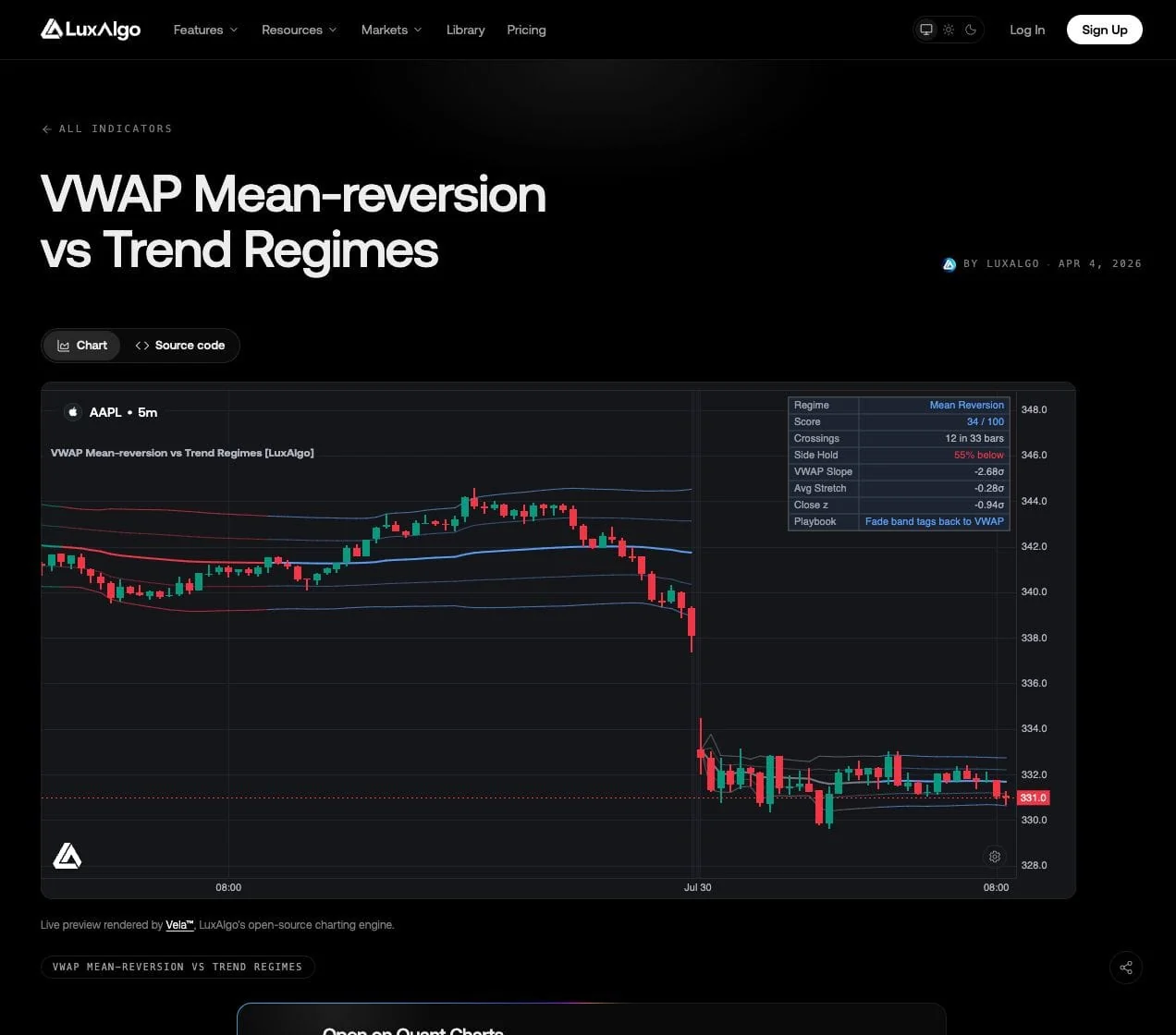
Task: Go back to All Indicators
Action: pos(107,128)
